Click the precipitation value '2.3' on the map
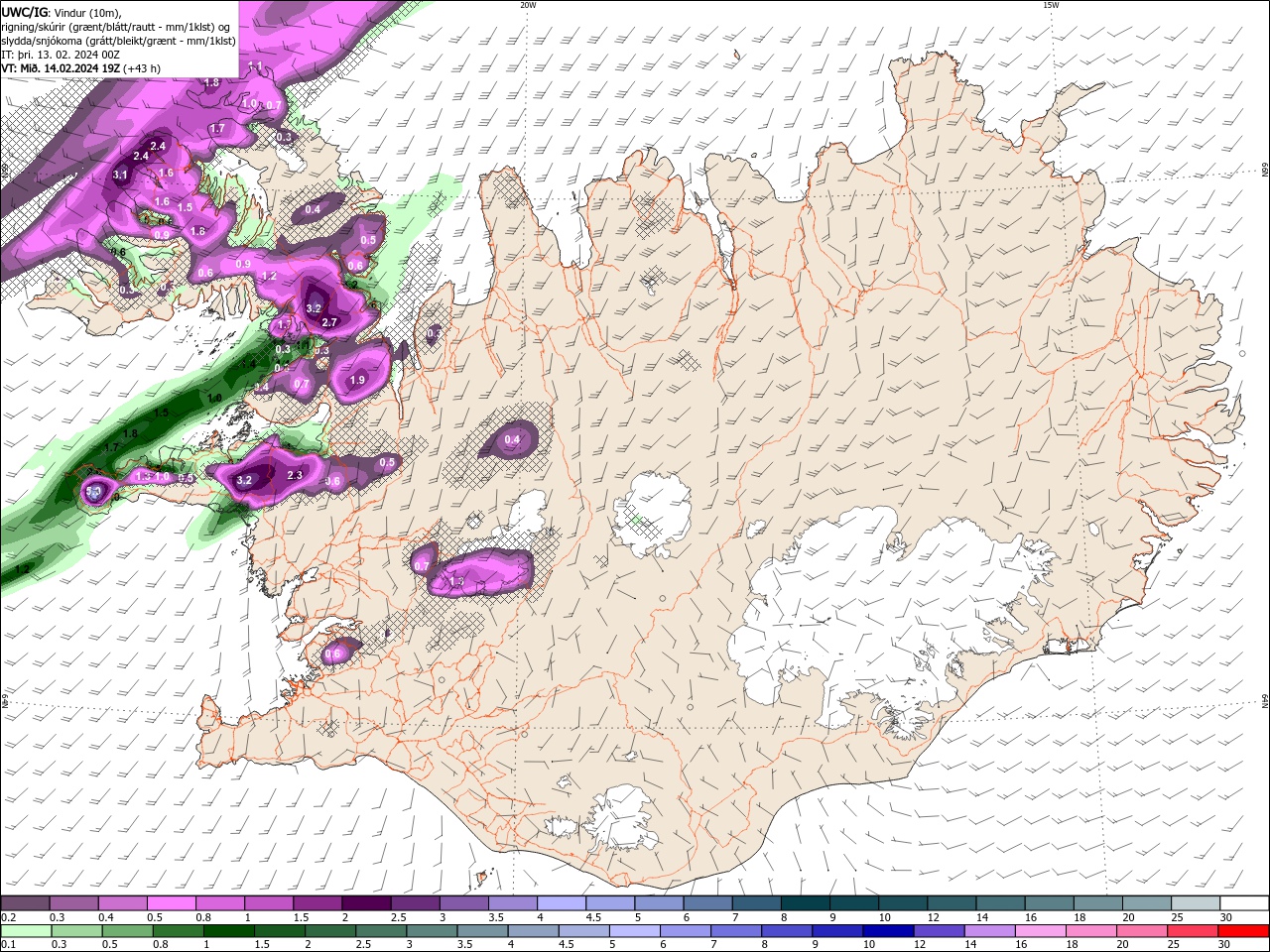Viewport: 1270px width, 952px height. point(295,476)
